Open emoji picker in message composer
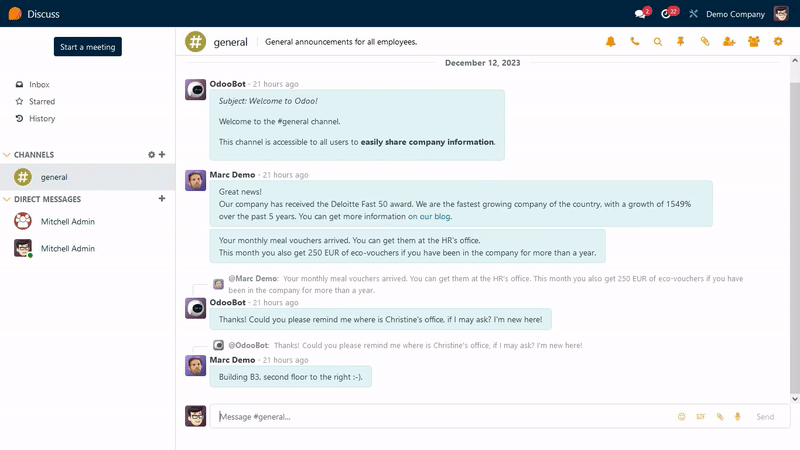Image resolution: width=800 pixels, height=450 pixels. (x=682, y=417)
